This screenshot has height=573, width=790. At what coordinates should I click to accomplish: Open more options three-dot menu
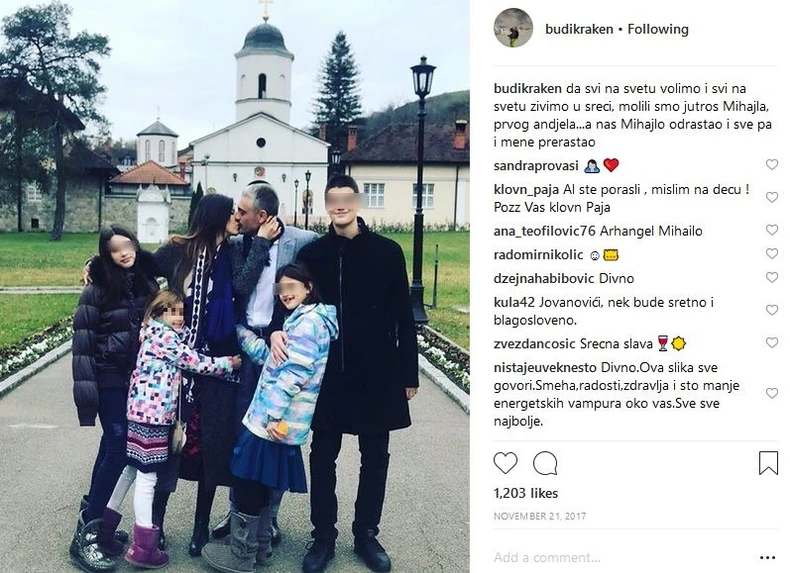point(767,557)
